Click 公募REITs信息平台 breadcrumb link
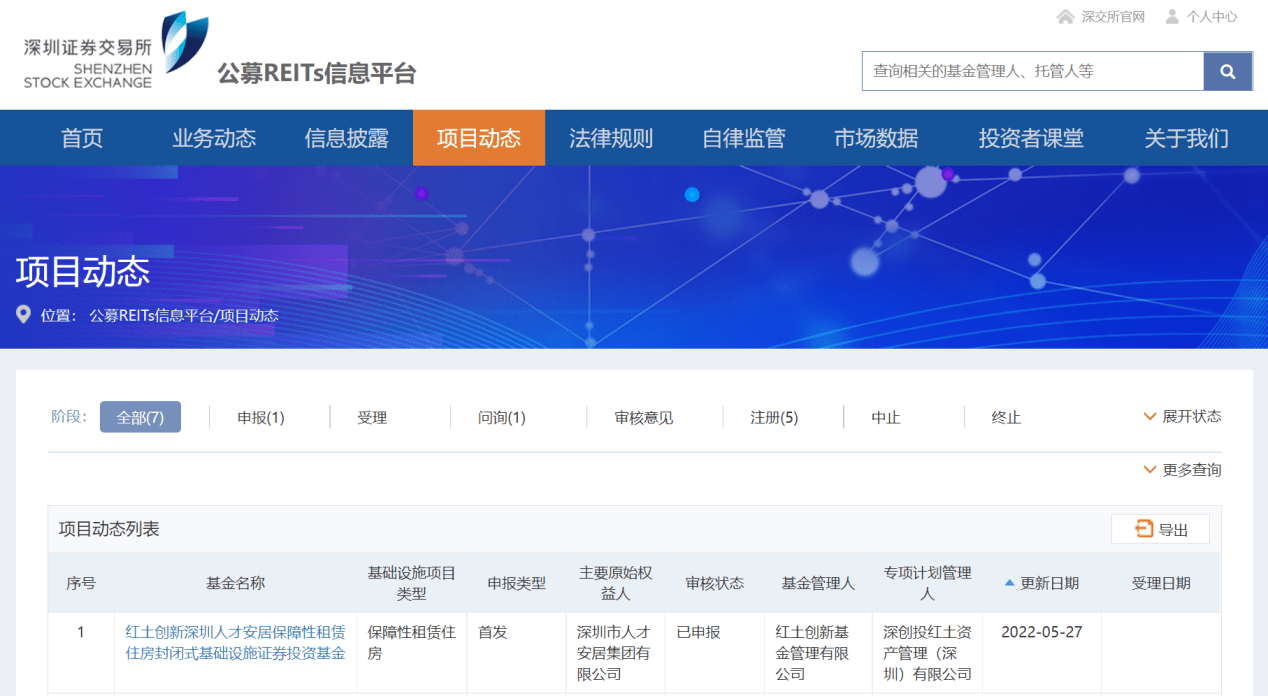Screen dimensions: 1268x696 (x=151, y=316)
